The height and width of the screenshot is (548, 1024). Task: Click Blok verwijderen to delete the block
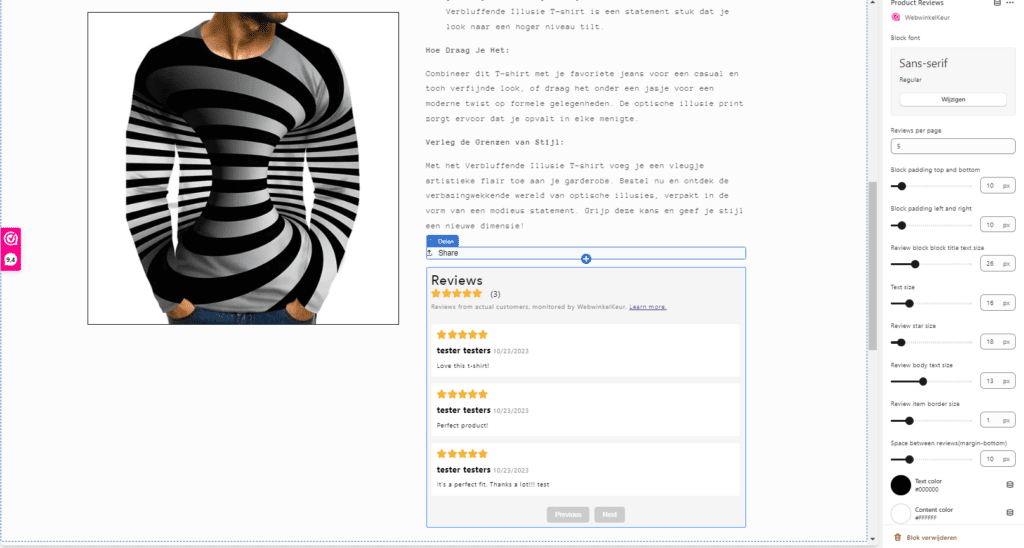tap(932, 538)
